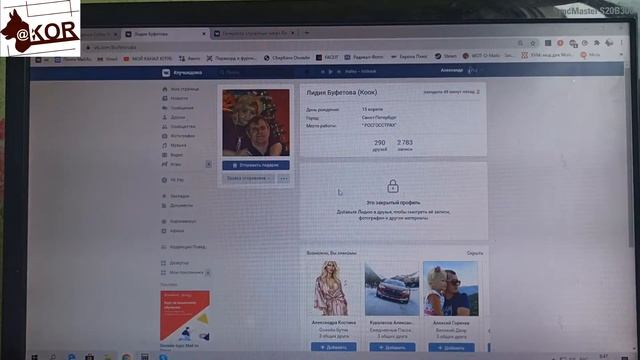Image resolution: width=640 pixels, height=360 pixels.
Task: Open the Дежурные sidebar item
Action: pyautogui.click(x=176, y=263)
